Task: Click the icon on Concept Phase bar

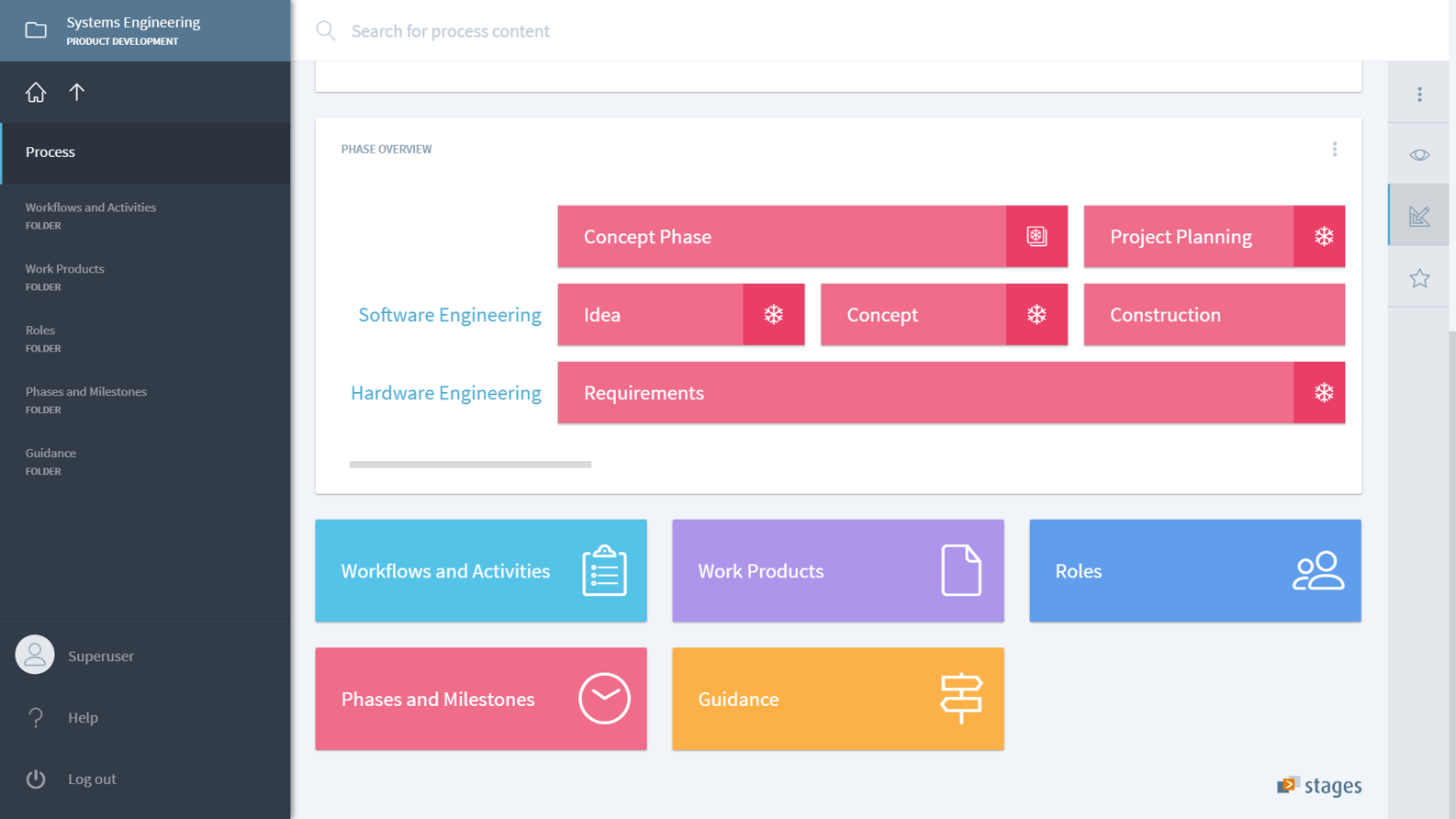Action: click(1036, 237)
